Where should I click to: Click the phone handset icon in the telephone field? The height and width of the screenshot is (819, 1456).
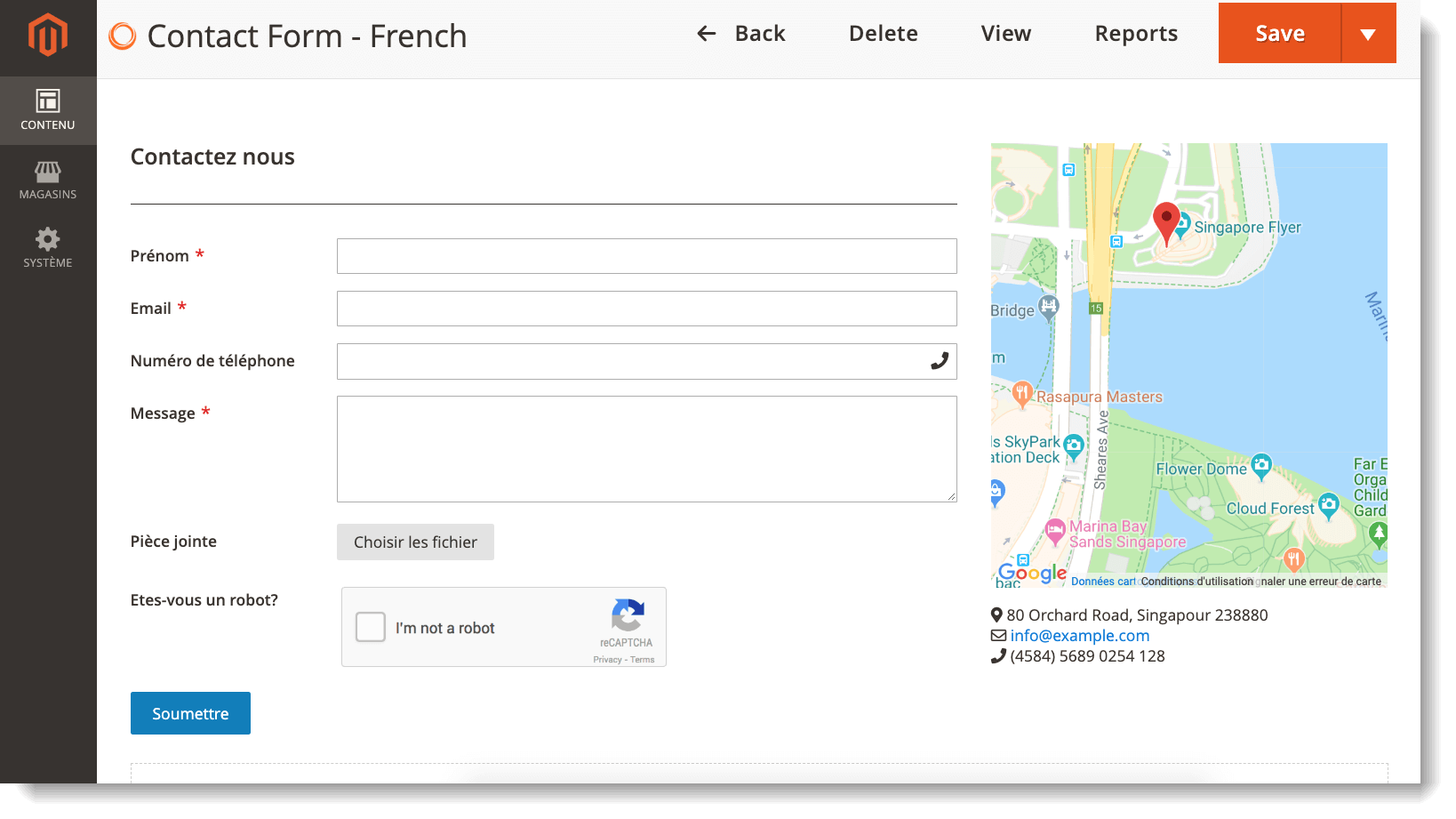pos(940,361)
